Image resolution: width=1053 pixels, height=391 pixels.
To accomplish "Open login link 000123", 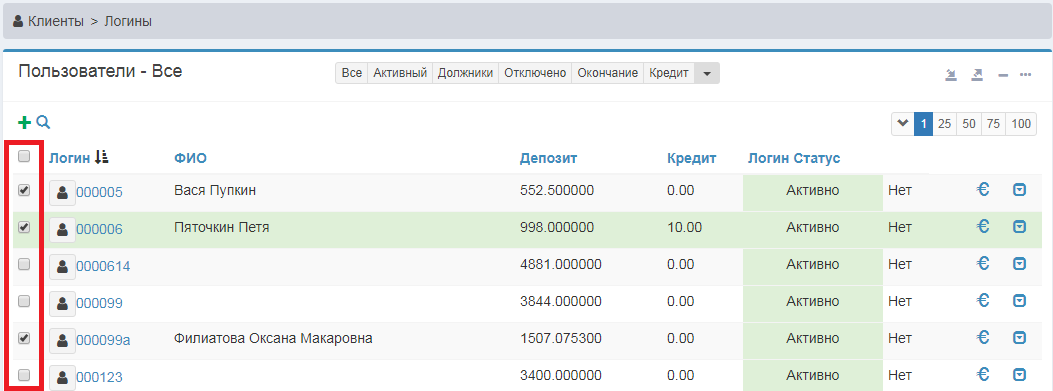I will (x=99, y=378).
